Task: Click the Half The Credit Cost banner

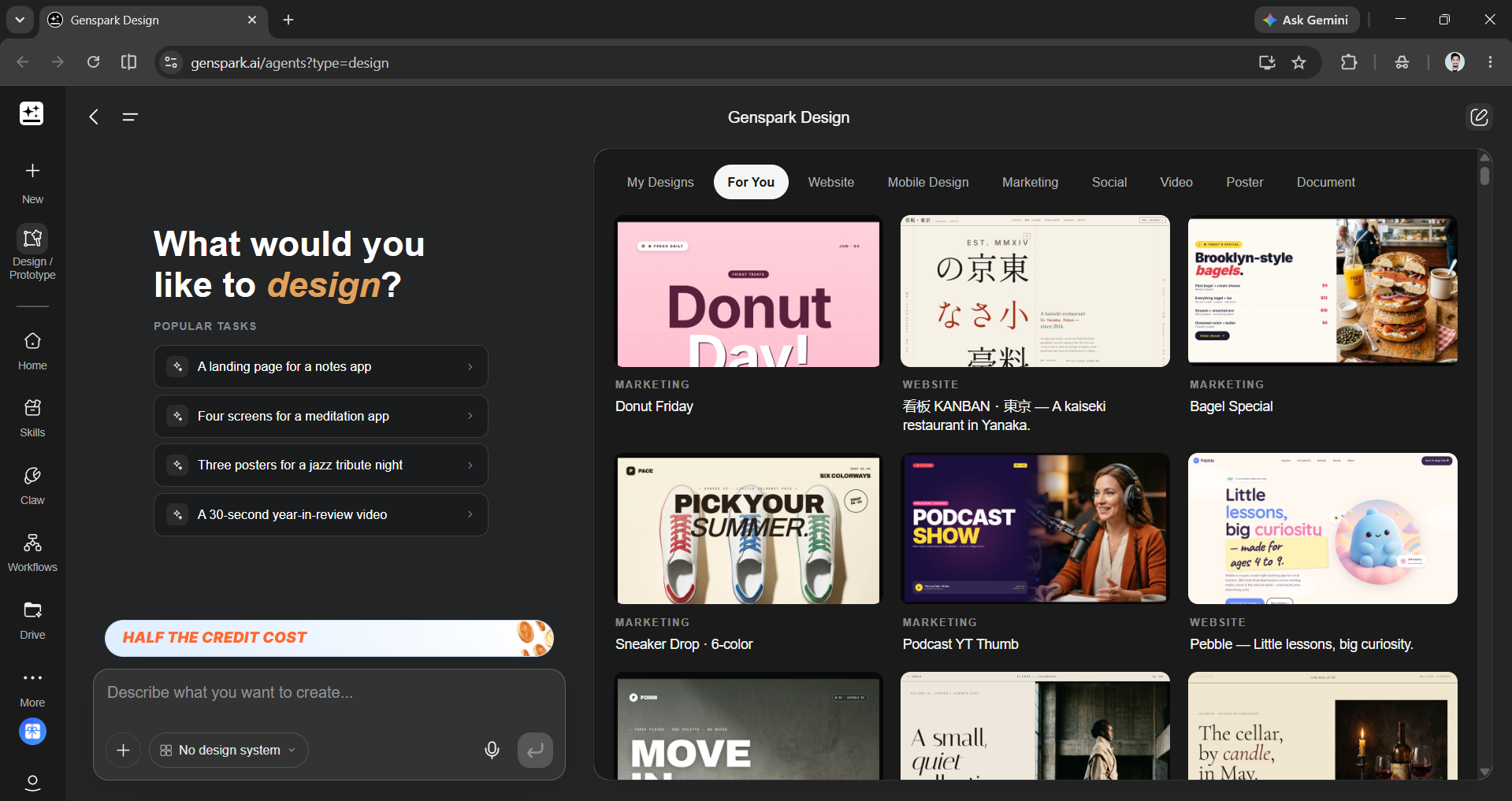Action: click(x=329, y=638)
